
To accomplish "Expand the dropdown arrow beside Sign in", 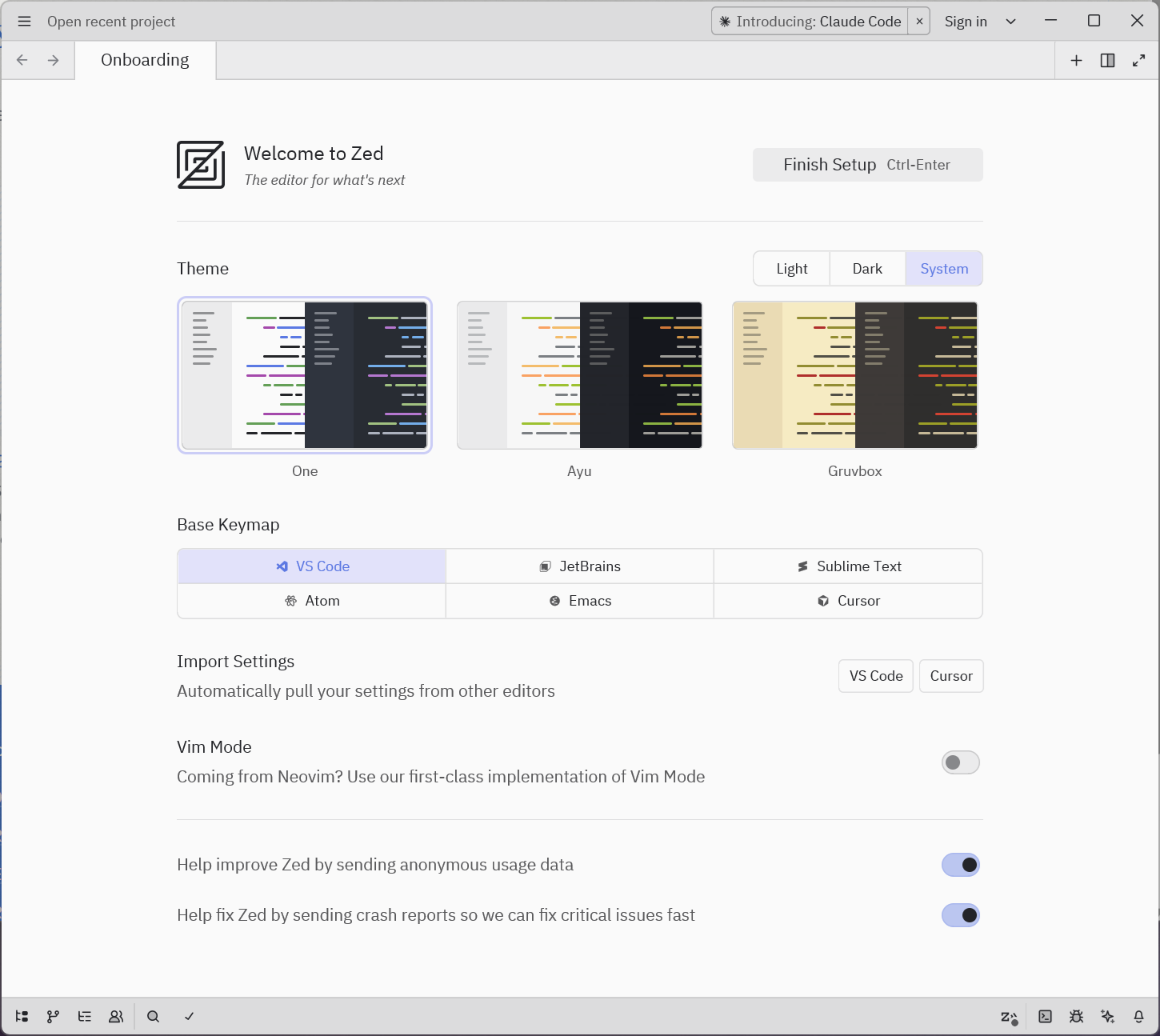I will [1010, 22].
